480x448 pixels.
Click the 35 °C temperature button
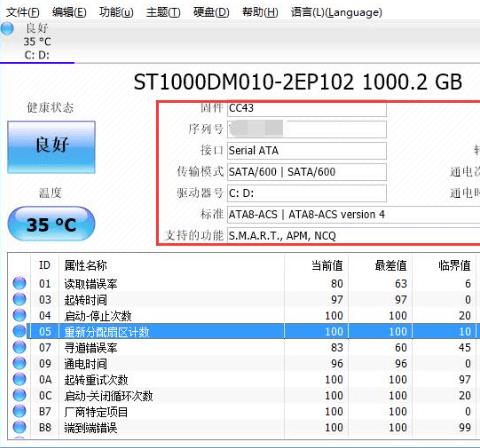pos(51,224)
